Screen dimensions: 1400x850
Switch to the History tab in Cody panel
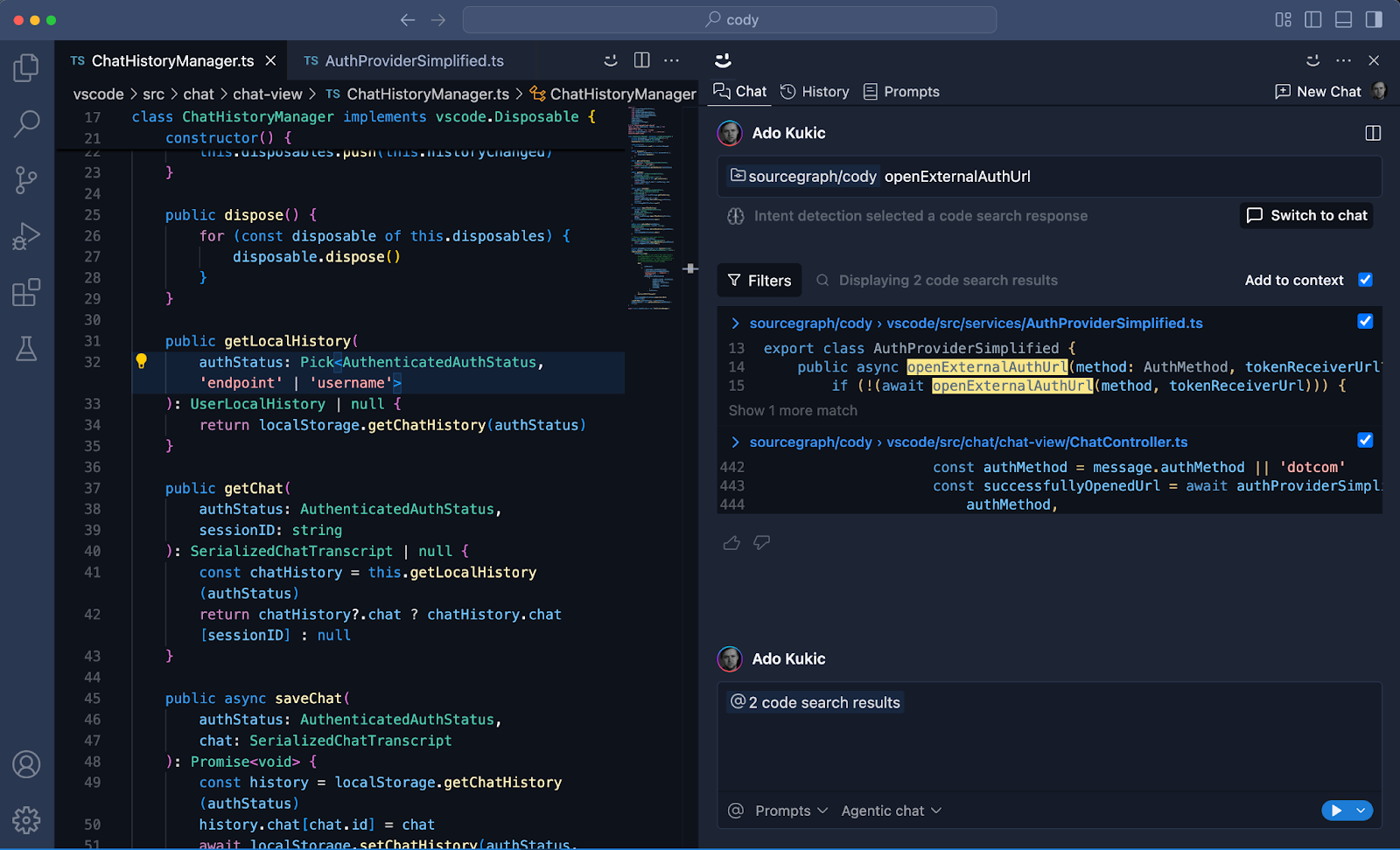pos(815,91)
